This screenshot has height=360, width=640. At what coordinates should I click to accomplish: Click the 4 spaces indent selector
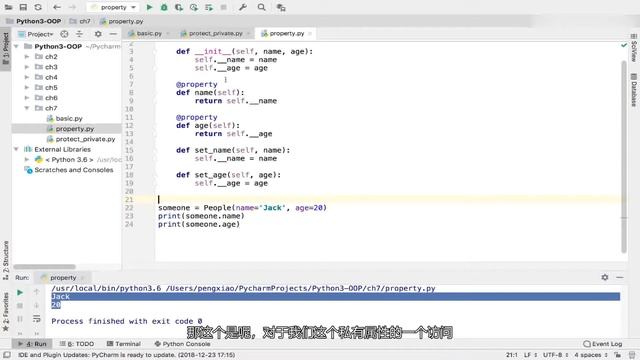click(591, 355)
